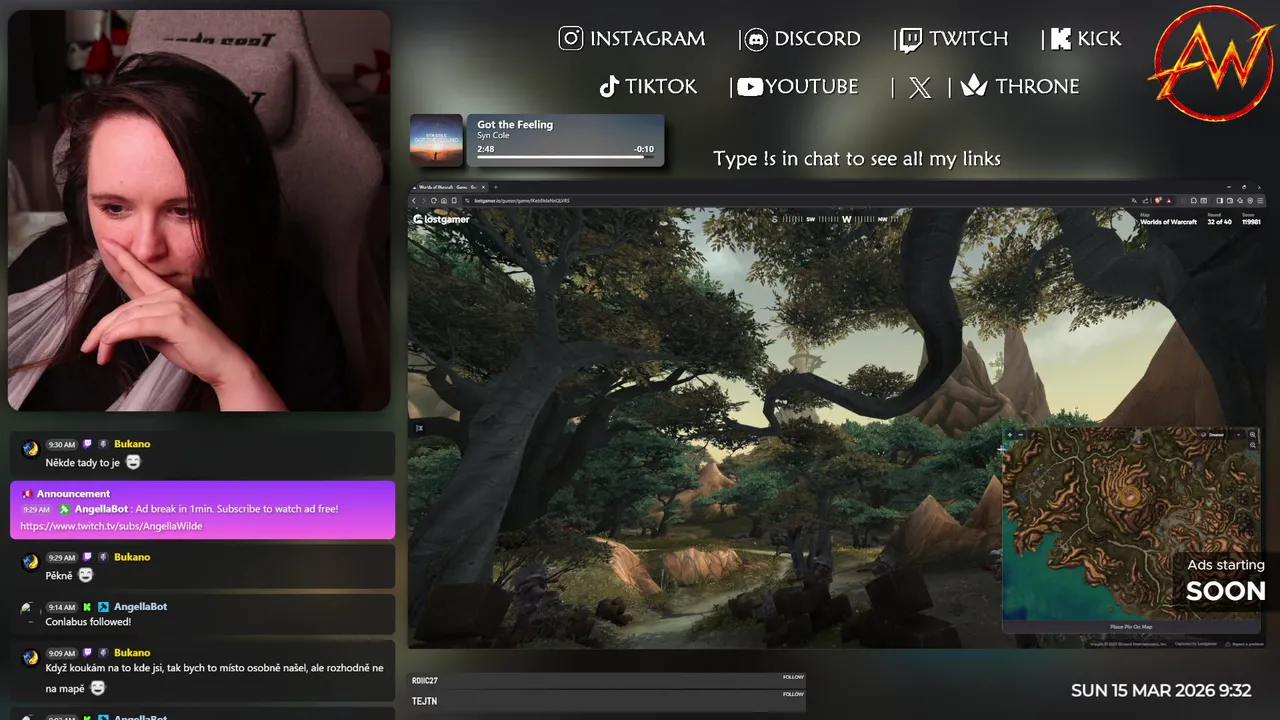The image size is (1280, 720).
Task: Click Bukano username on Pěkné message
Action: click(x=132, y=557)
